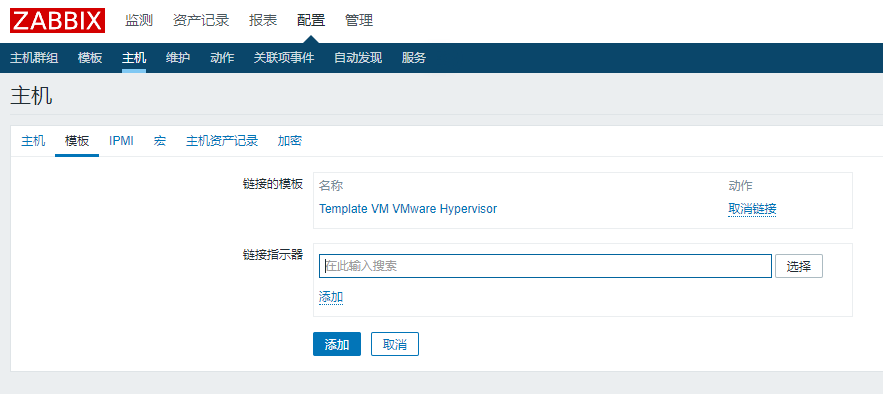Click the 链接的模板 label

click(x=273, y=184)
